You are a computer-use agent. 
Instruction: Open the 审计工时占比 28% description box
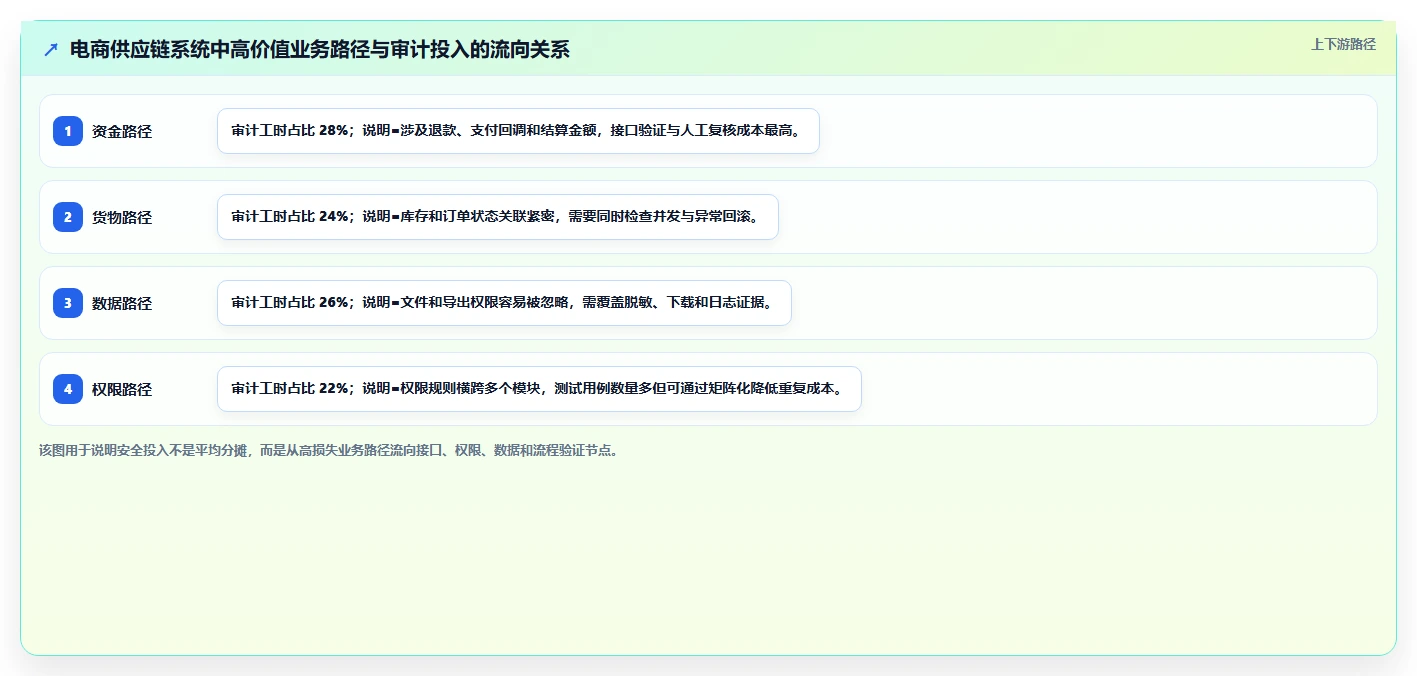click(x=518, y=131)
